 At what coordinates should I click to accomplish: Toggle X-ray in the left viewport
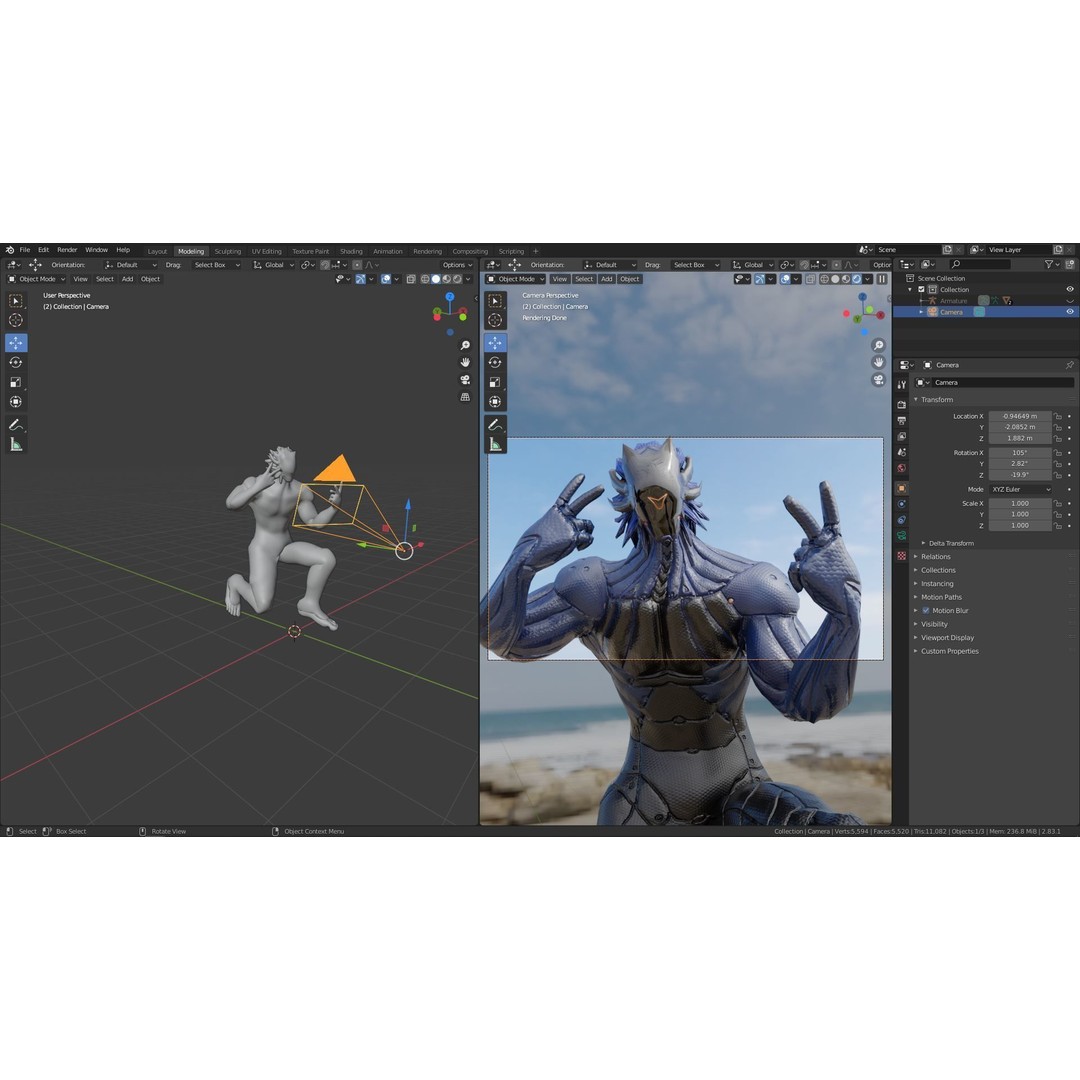[411, 280]
